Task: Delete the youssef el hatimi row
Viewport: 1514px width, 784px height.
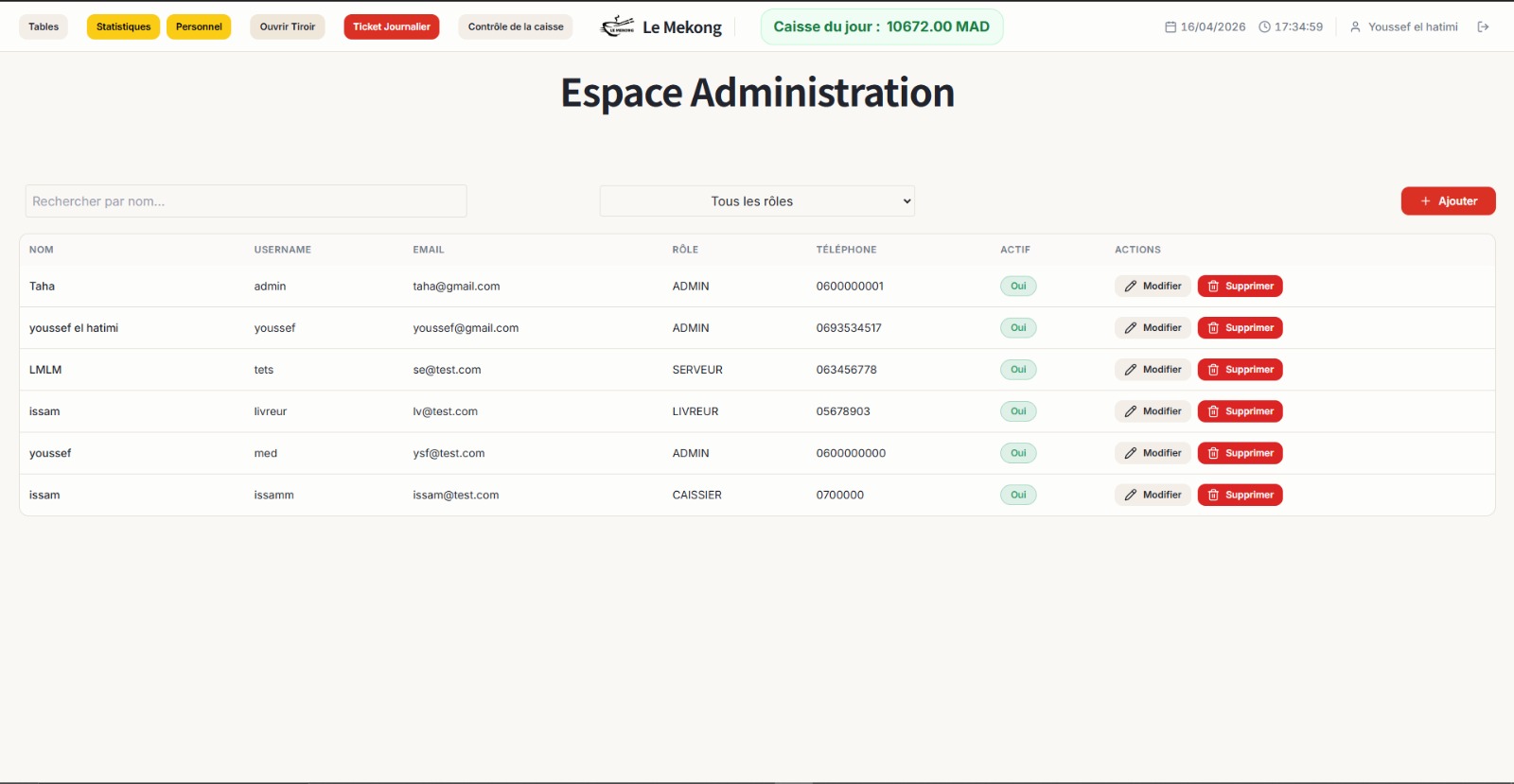Action: pos(1240,328)
